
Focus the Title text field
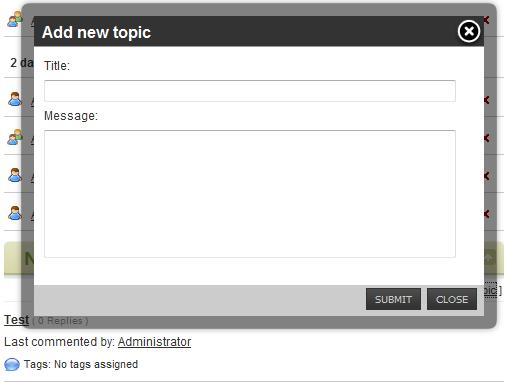[x=250, y=91]
